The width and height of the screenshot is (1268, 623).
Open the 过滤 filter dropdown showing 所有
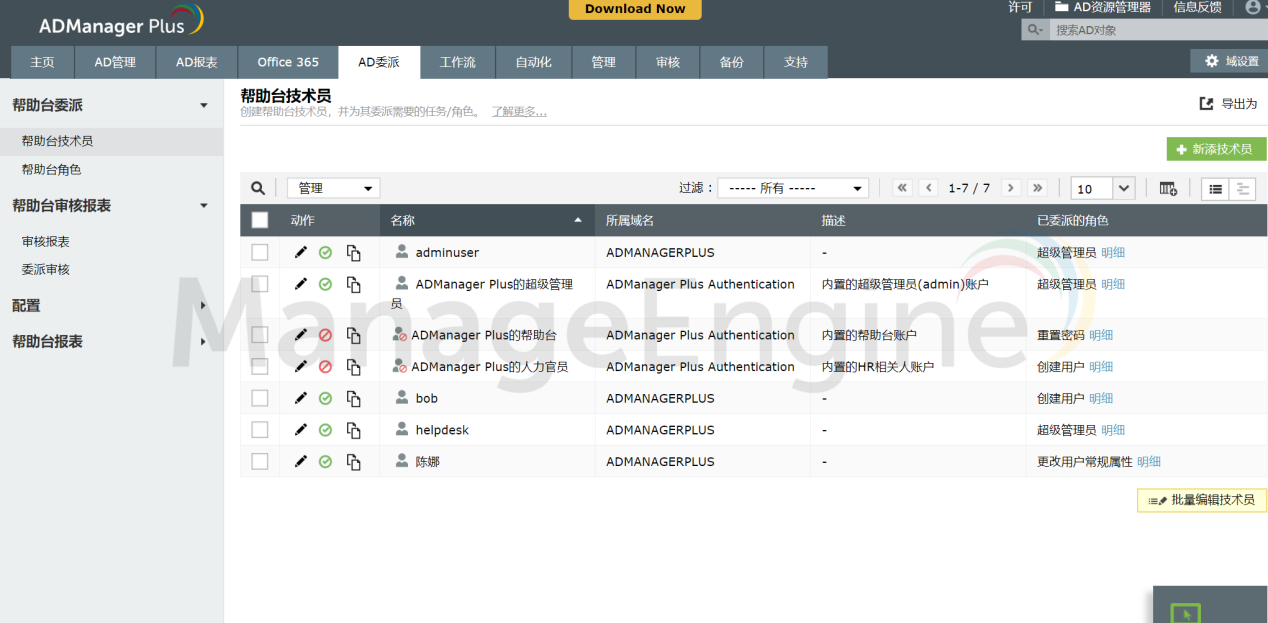click(792, 188)
